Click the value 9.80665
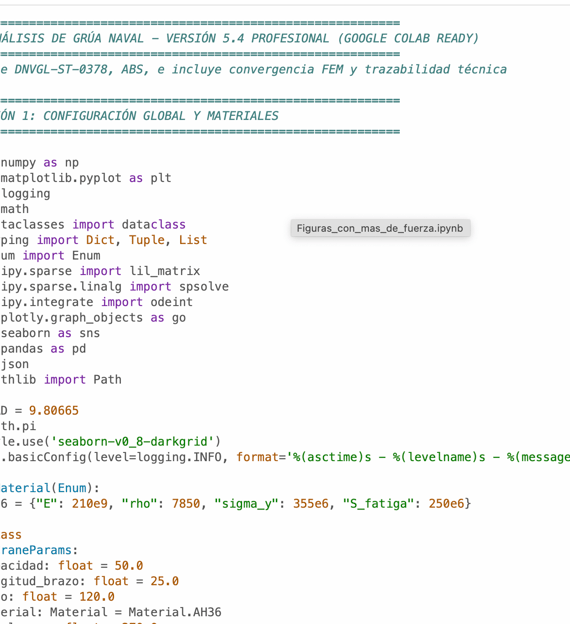The width and height of the screenshot is (570, 624). click(x=54, y=411)
